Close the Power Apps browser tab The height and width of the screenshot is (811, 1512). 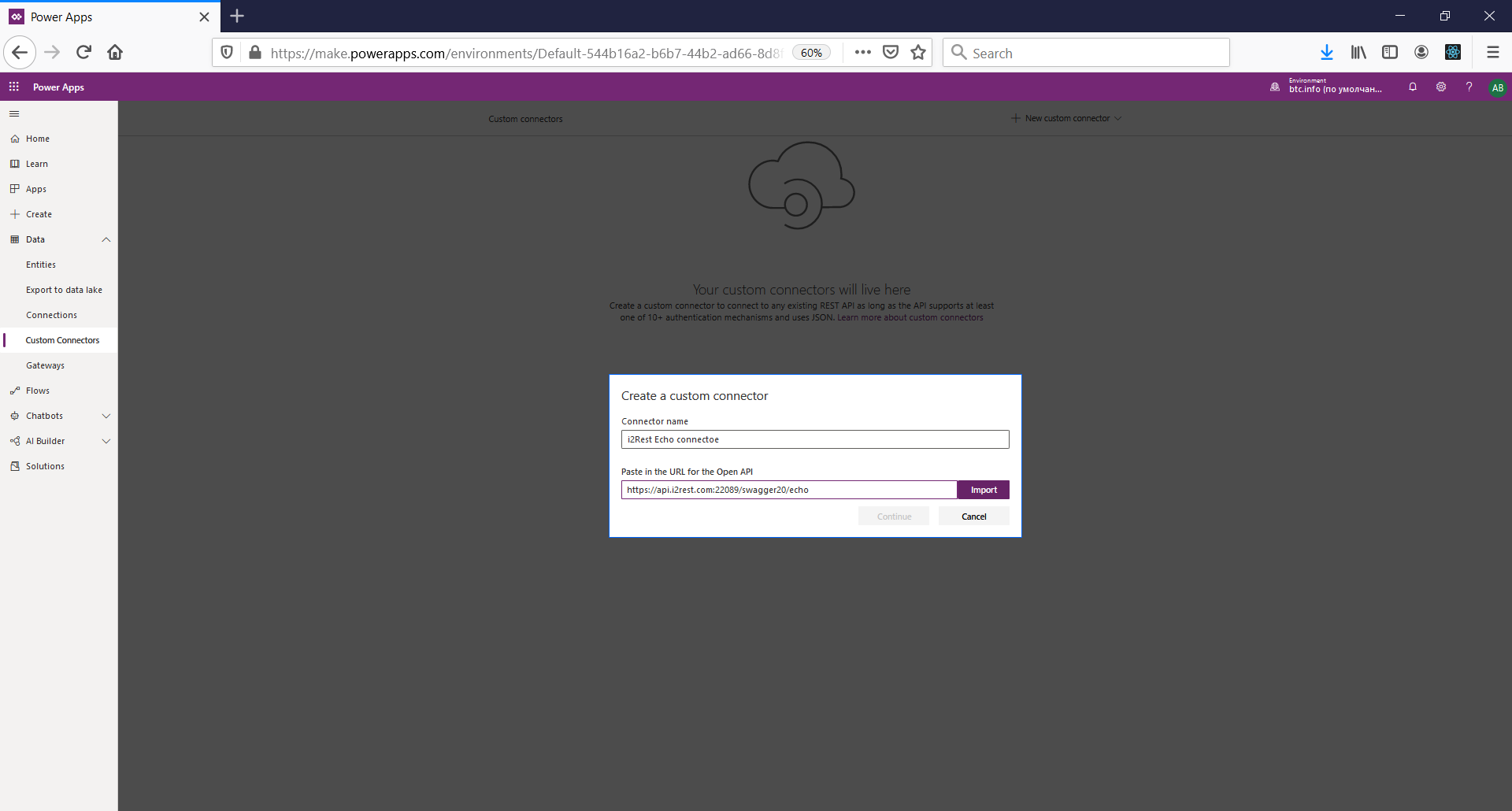[x=204, y=17]
